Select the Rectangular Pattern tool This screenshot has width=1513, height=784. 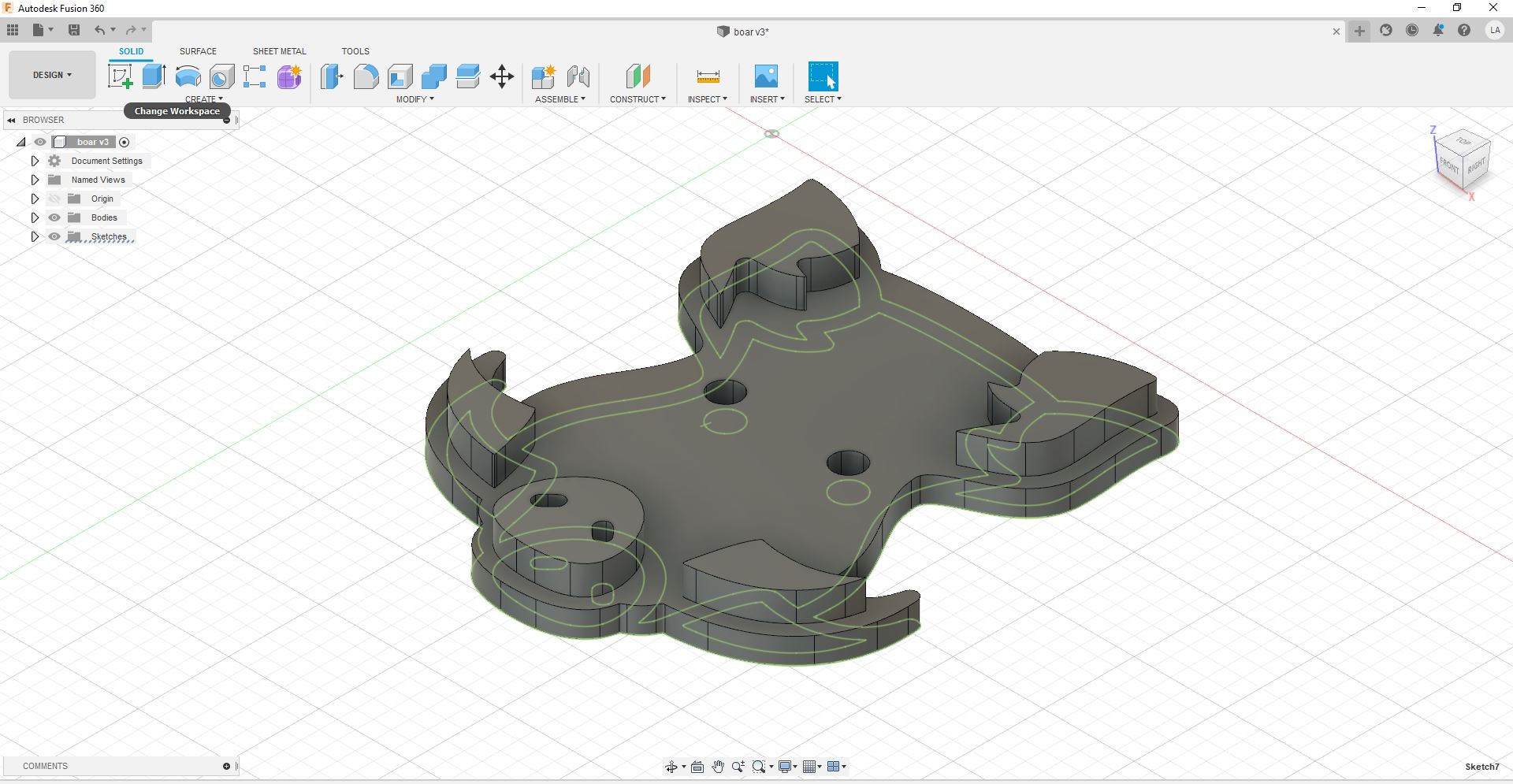[x=255, y=76]
